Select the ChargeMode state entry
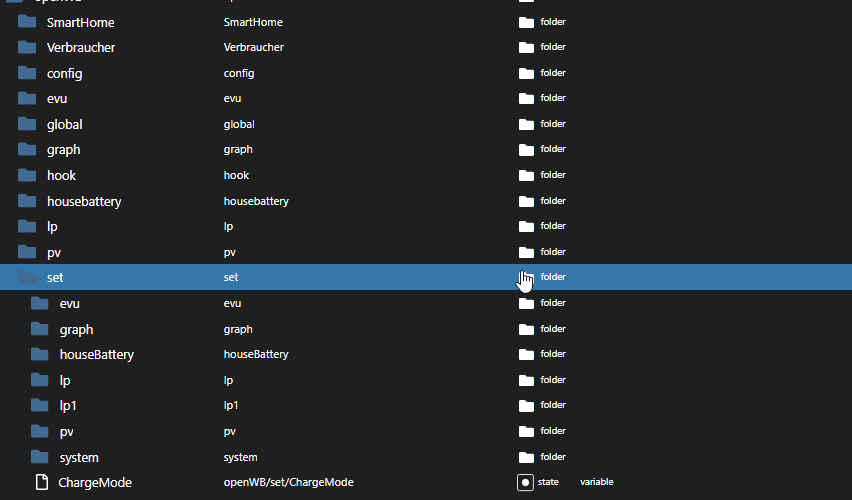 coord(95,482)
